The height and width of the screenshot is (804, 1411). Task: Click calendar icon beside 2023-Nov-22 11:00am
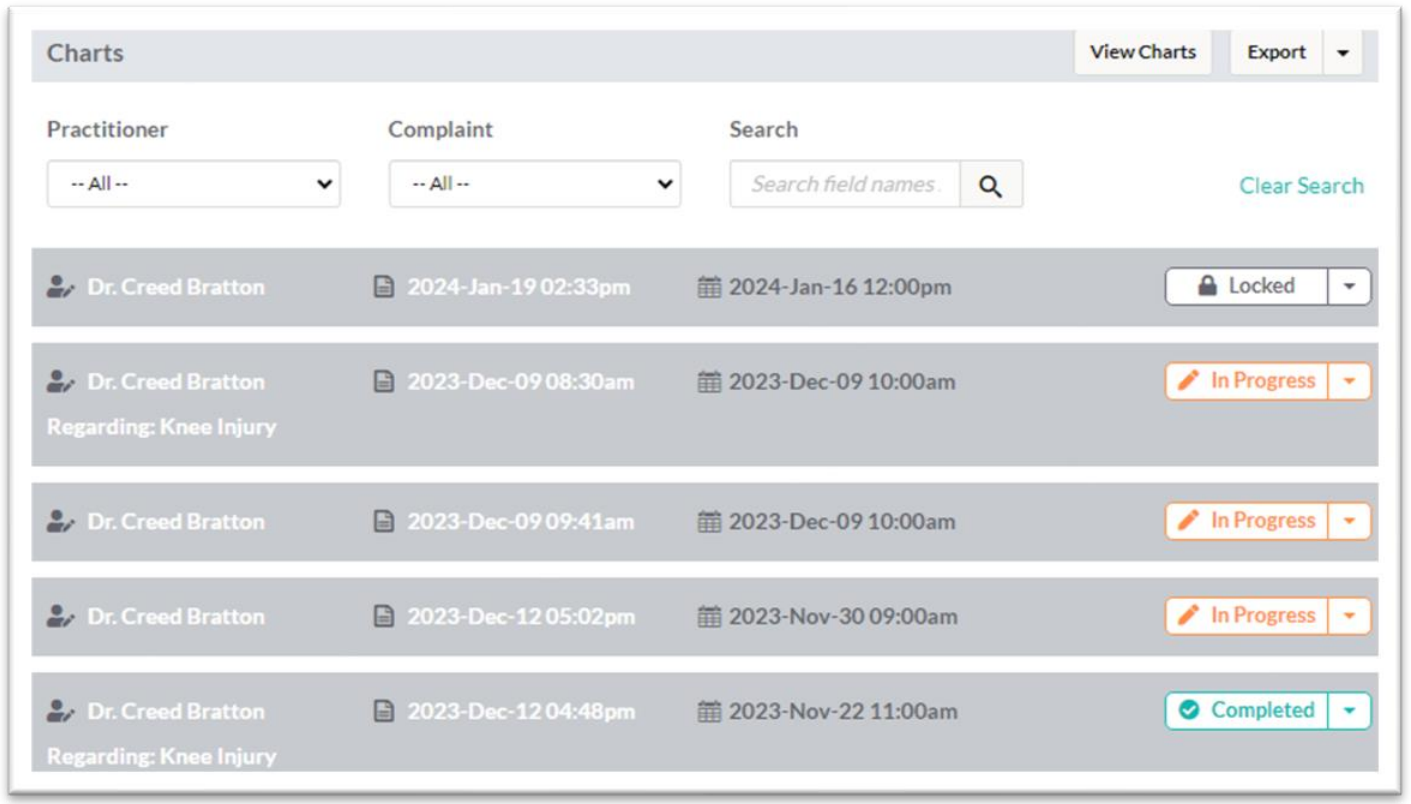click(708, 711)
